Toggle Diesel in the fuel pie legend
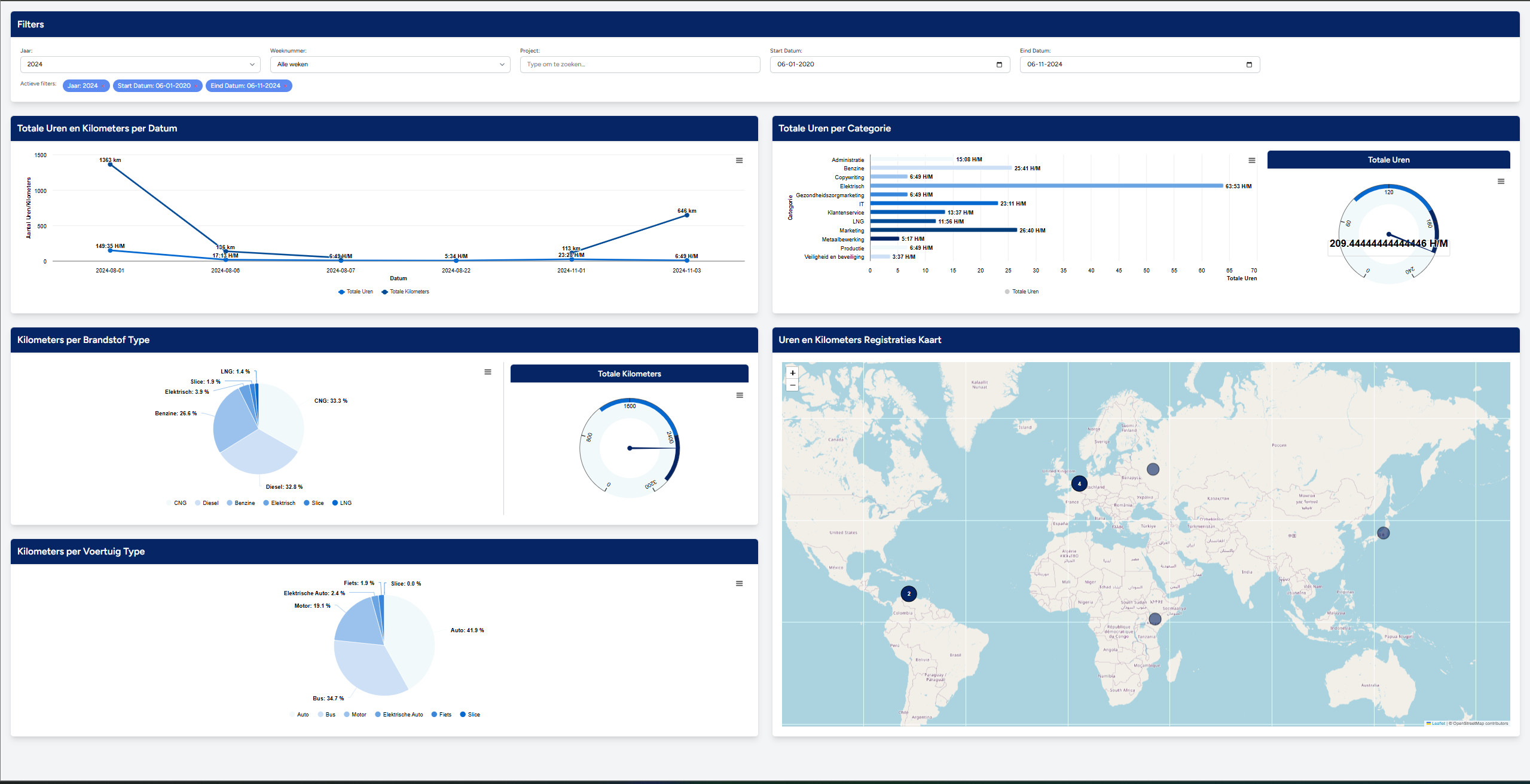The image size is (1530, 784). point(207,503)
